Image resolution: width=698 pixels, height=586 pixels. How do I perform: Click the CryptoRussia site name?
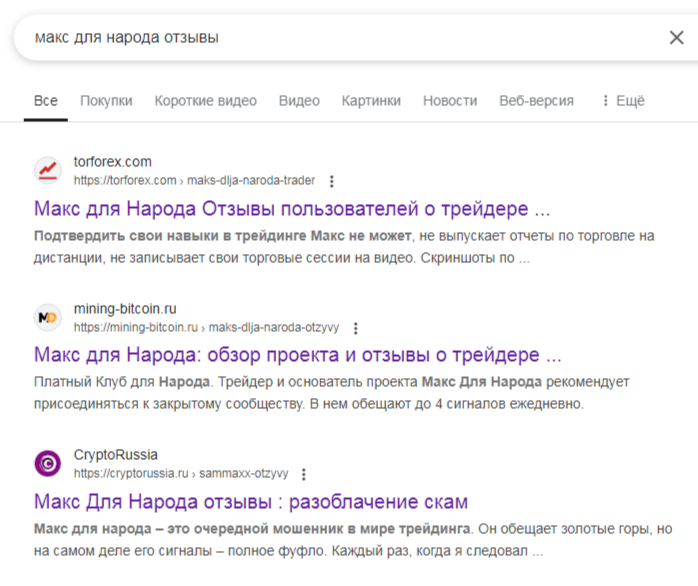116,455
